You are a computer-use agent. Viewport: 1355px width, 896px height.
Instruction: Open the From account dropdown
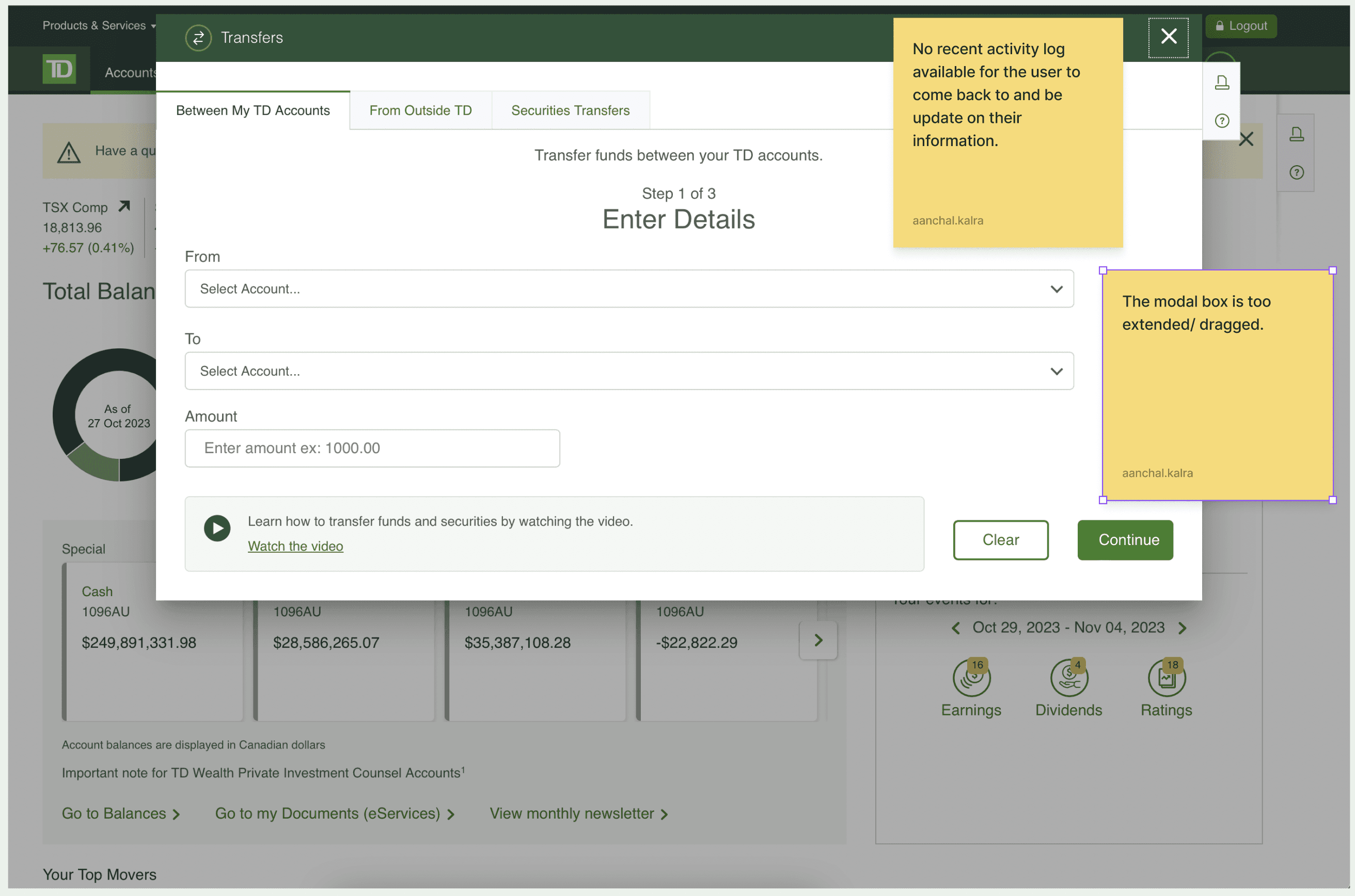(x=629, y=289)
